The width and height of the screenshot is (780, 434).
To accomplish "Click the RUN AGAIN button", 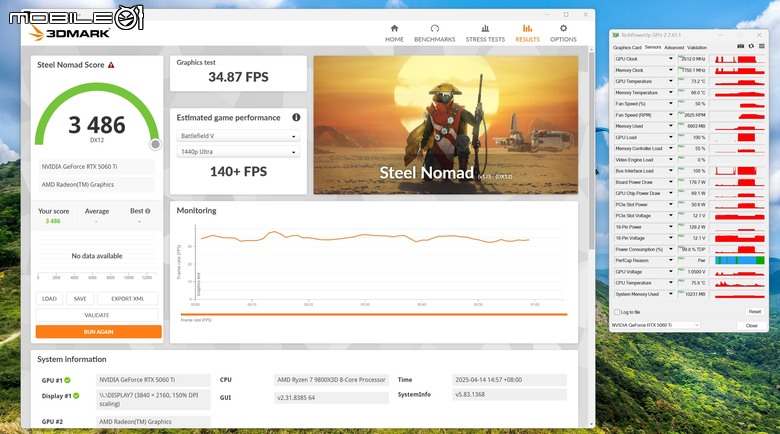I will pos(98,331).
